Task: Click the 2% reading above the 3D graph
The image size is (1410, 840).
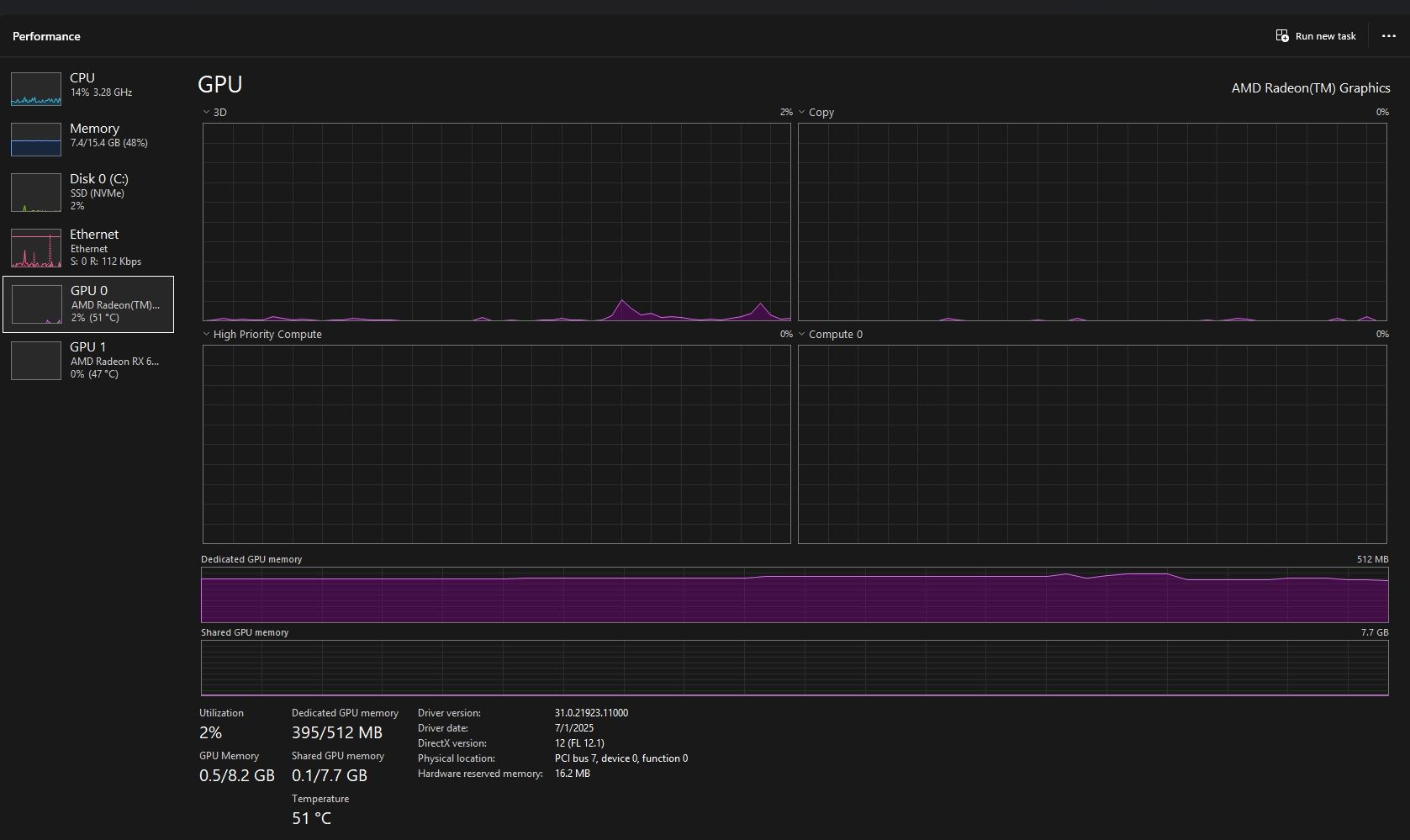Action: tap(786, 112)
